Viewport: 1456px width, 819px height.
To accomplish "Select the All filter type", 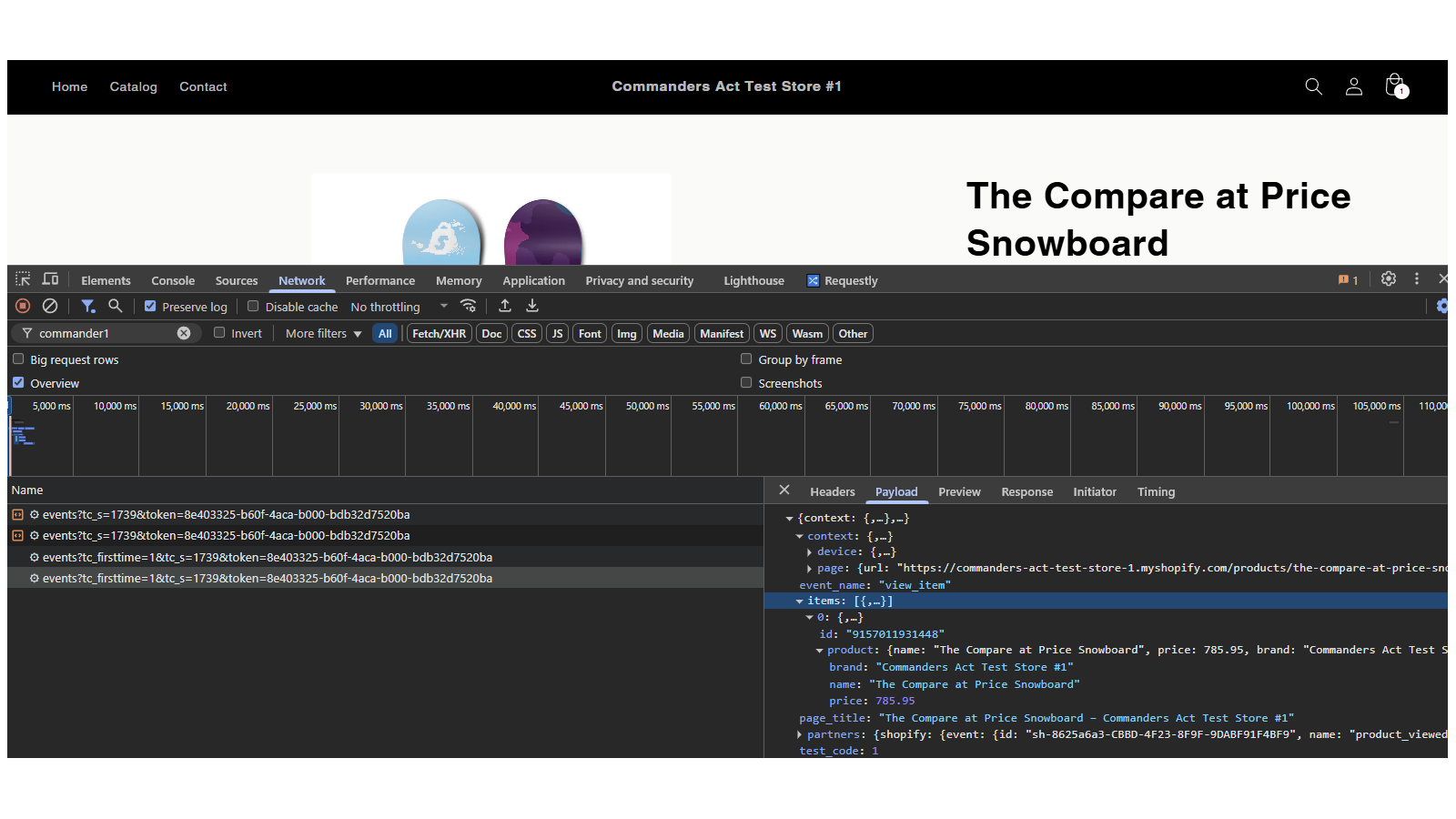I will 385,334.
